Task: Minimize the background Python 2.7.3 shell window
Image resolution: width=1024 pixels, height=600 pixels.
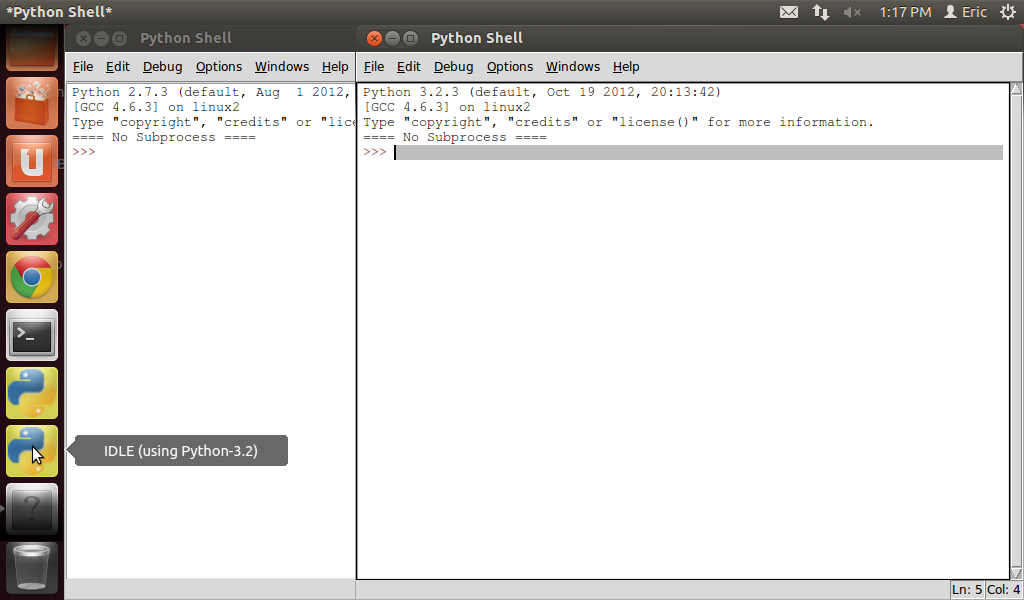Action: pos(101,39)
